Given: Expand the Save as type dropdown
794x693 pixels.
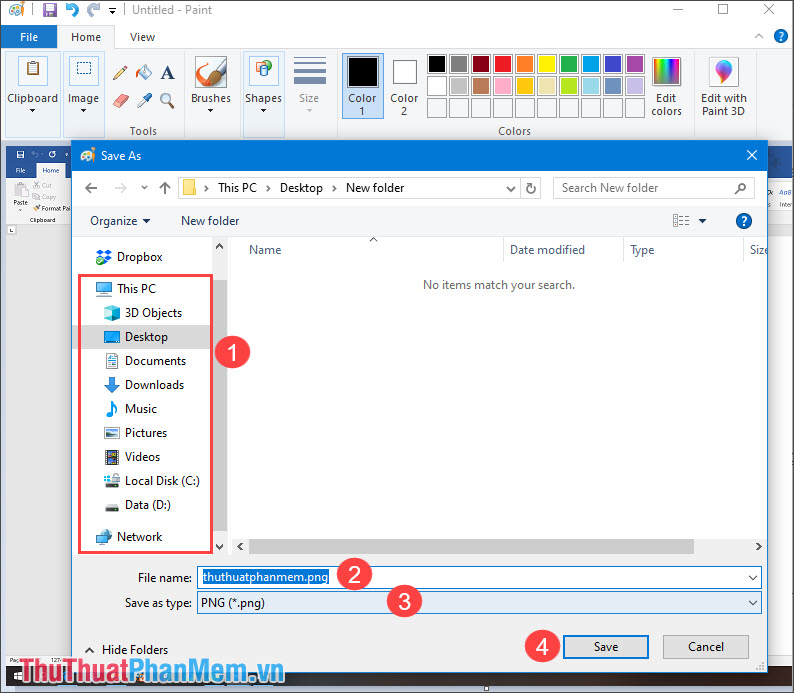Looking at the screenshot, I should [752, 603].
